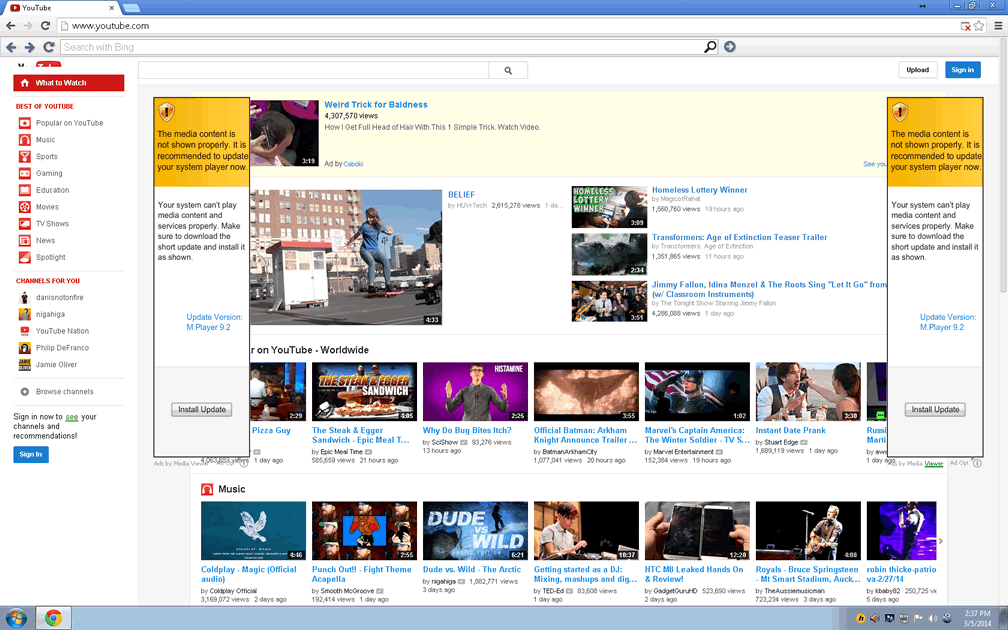Screen dimensions: 1008x630
Task: Click the Music section headphones icon
Action: pos(207,489)
